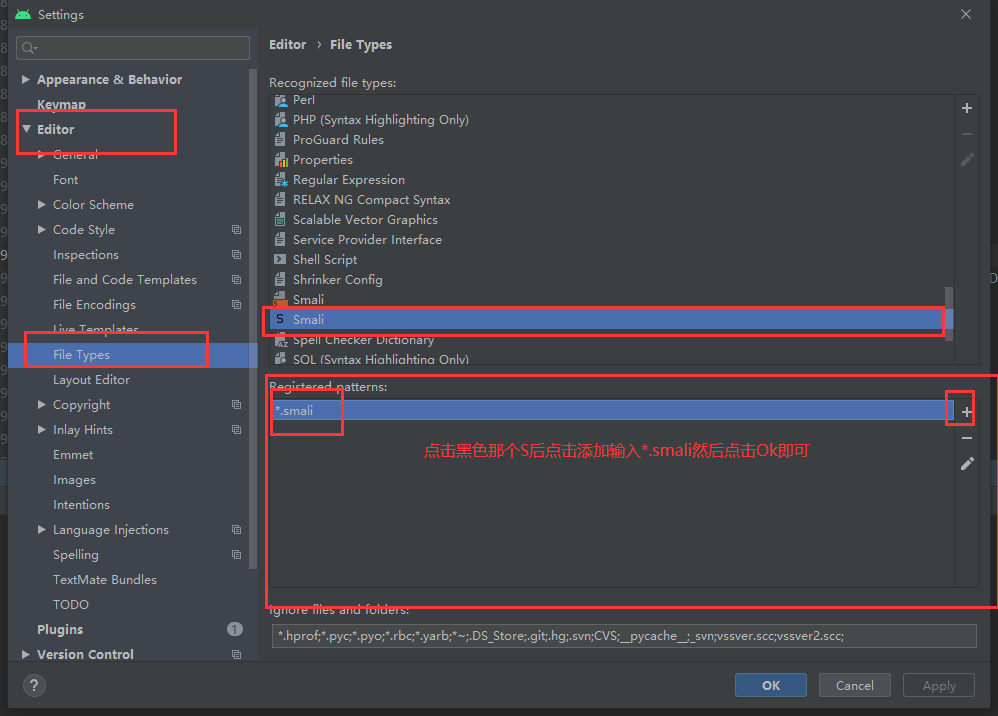Expand the Language Injections node
The width and height of the screenshot is (998, 716).
[x=42, y=530]
